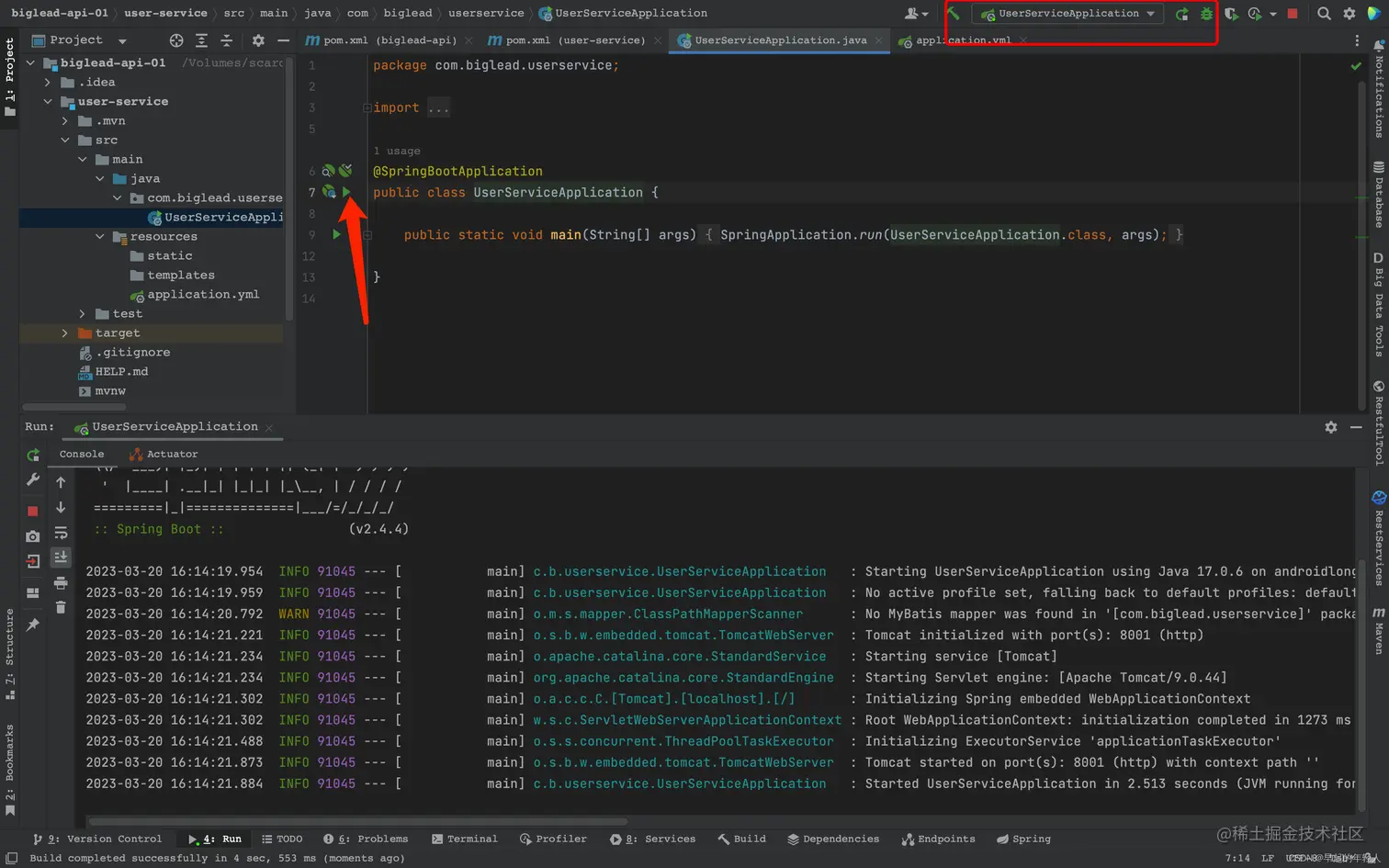
Task: Collapse the resources folder
Action: point(100,236)
